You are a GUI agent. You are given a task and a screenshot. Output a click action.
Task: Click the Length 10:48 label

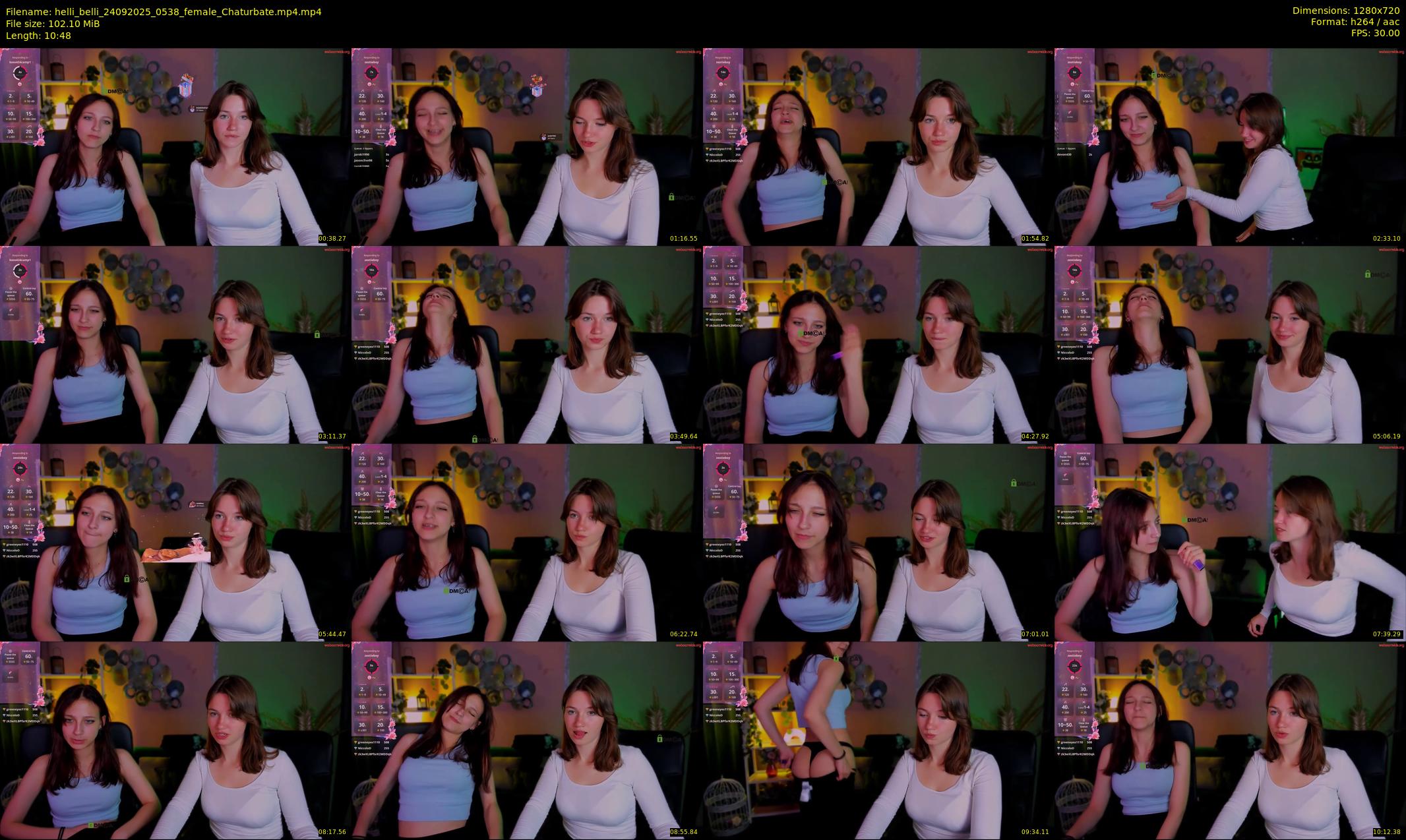pyautogui.click(x=38, y=36)
